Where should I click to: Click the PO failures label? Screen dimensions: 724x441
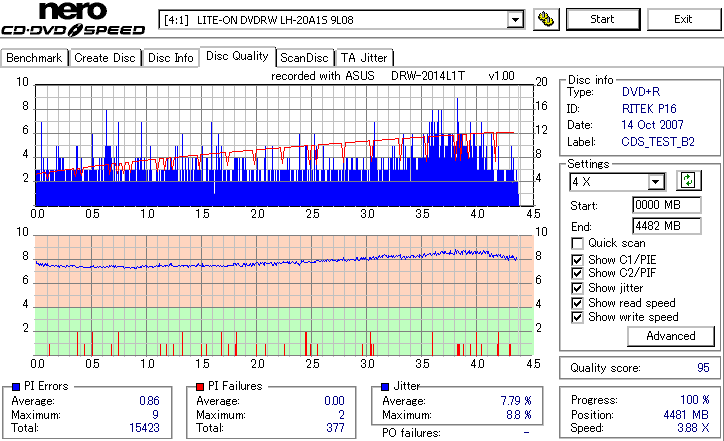[x=411, y=433]
